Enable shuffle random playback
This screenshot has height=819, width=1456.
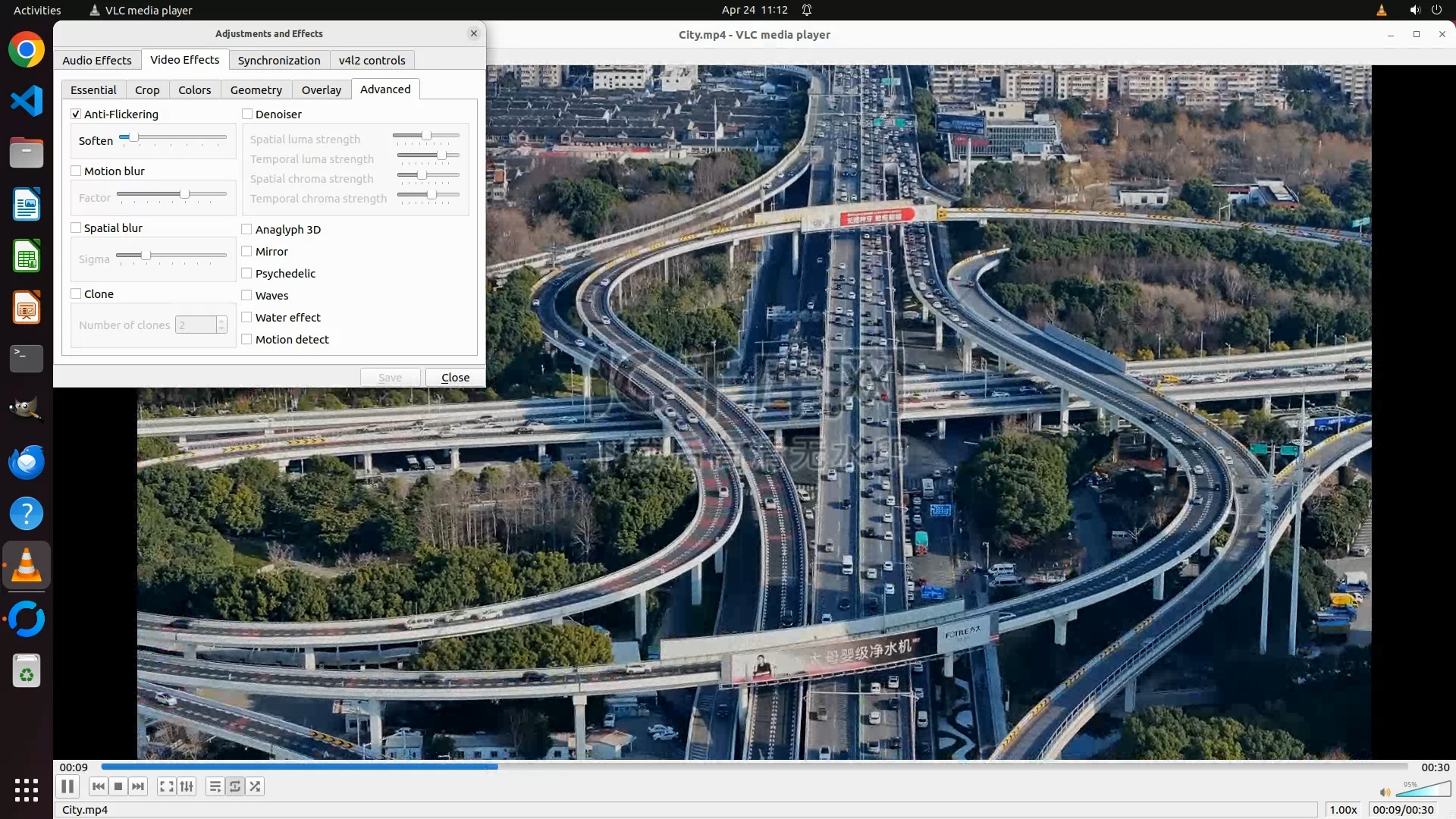pyautogui.click(x=256, y=786)
